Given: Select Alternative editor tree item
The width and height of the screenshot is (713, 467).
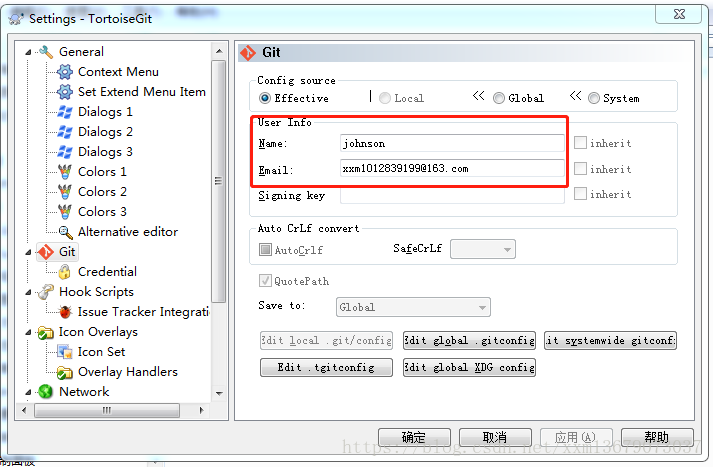Looking at the screenshot, I should click(128, 232).
